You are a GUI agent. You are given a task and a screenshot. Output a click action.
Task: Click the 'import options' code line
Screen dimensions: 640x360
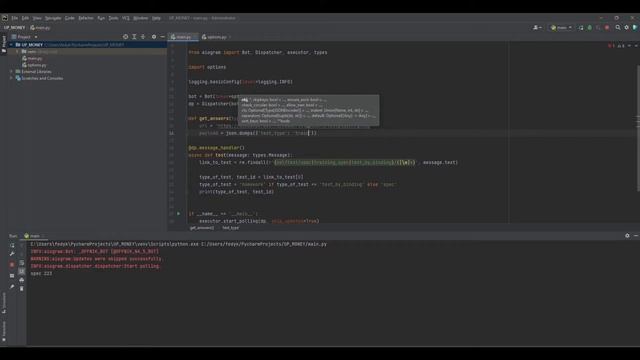[x=207, y=67]
